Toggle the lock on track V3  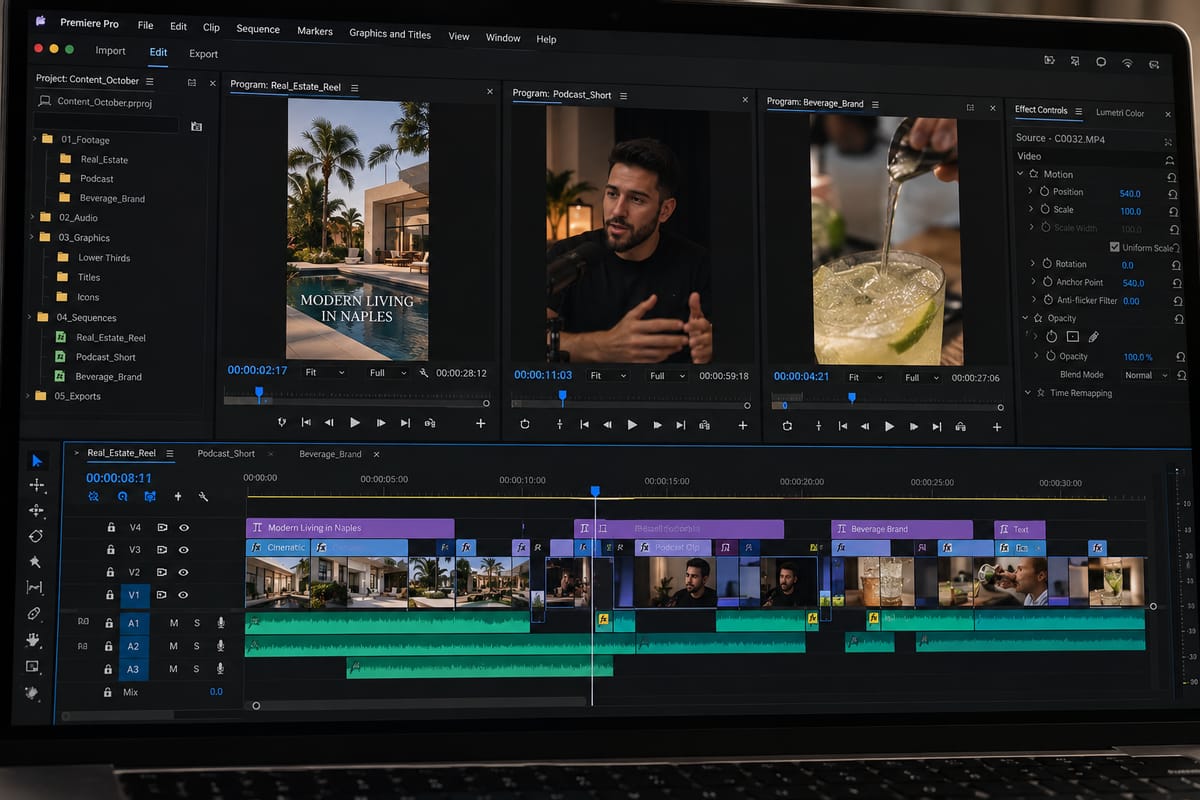(111, 549)
